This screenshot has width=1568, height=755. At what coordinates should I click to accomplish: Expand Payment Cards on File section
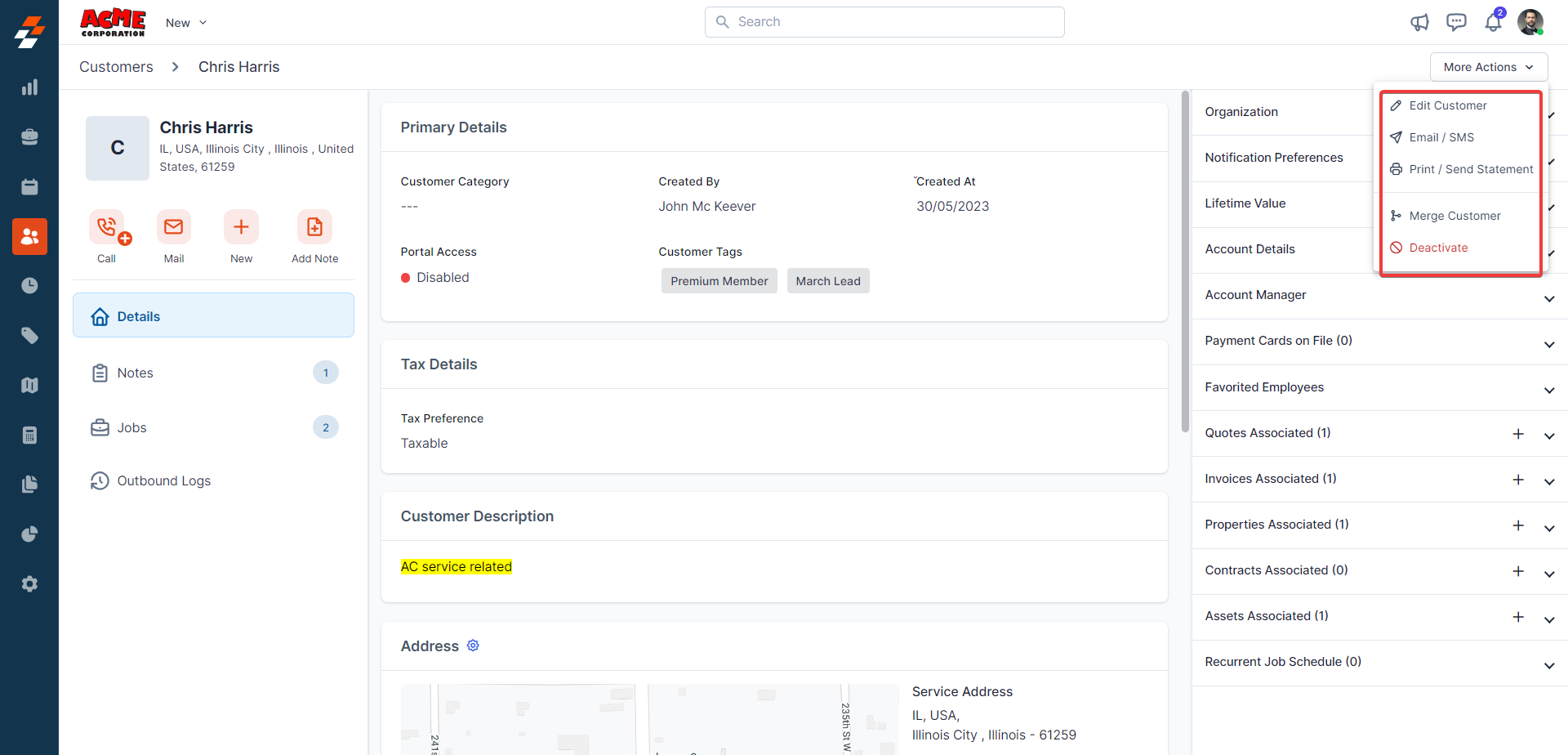[1548, 344]
